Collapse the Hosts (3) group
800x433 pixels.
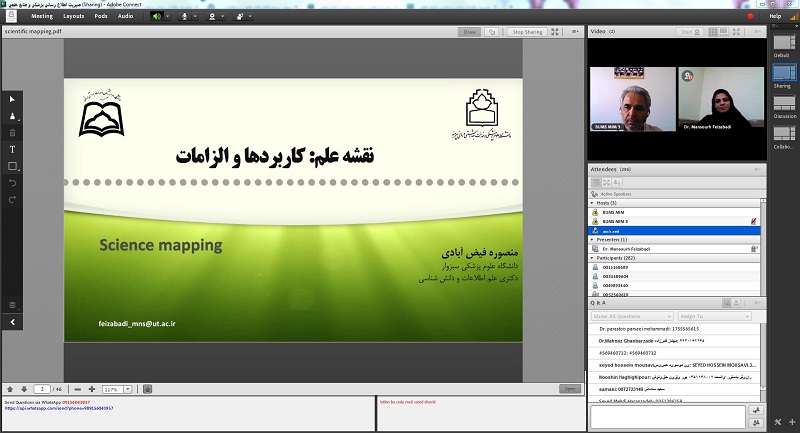(x=592, y=203)
